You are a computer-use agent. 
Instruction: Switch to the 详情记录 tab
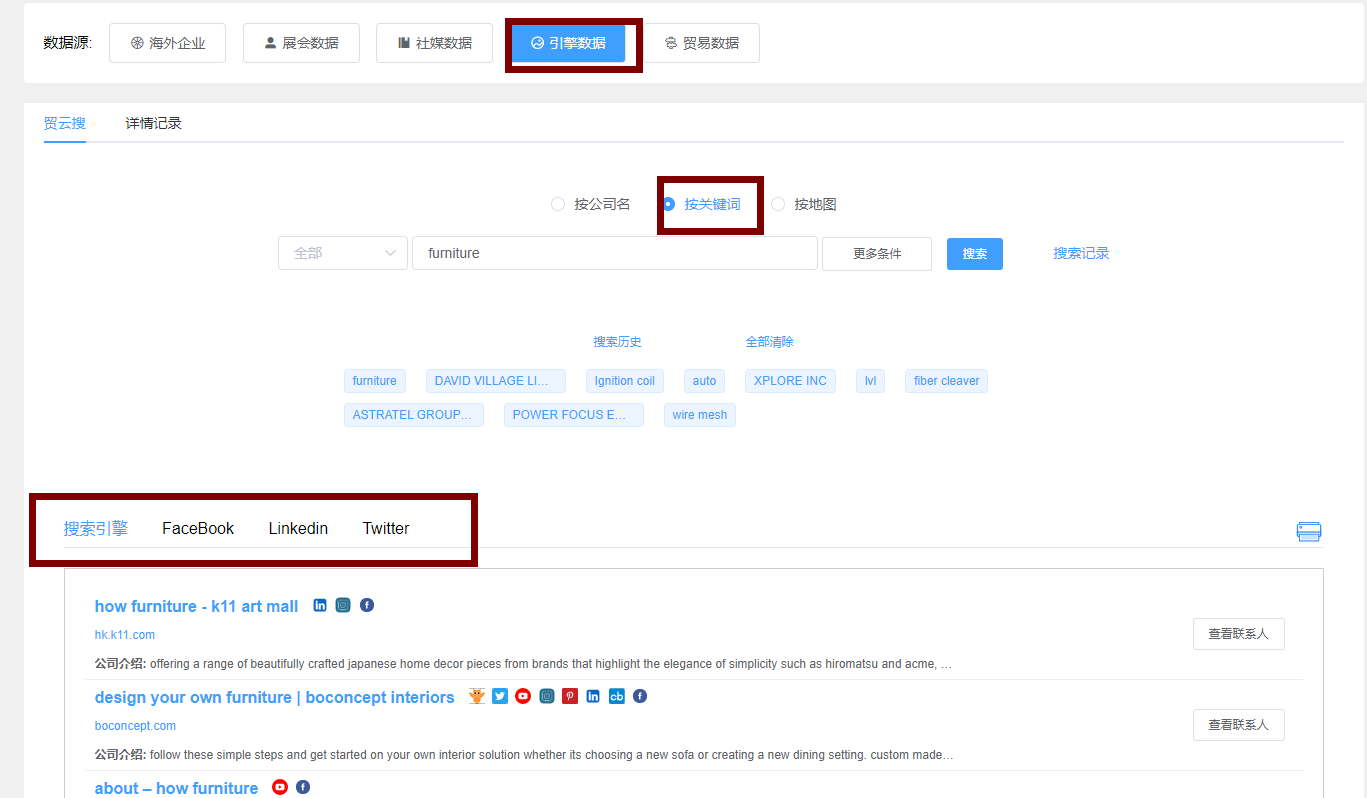[154, 123]
